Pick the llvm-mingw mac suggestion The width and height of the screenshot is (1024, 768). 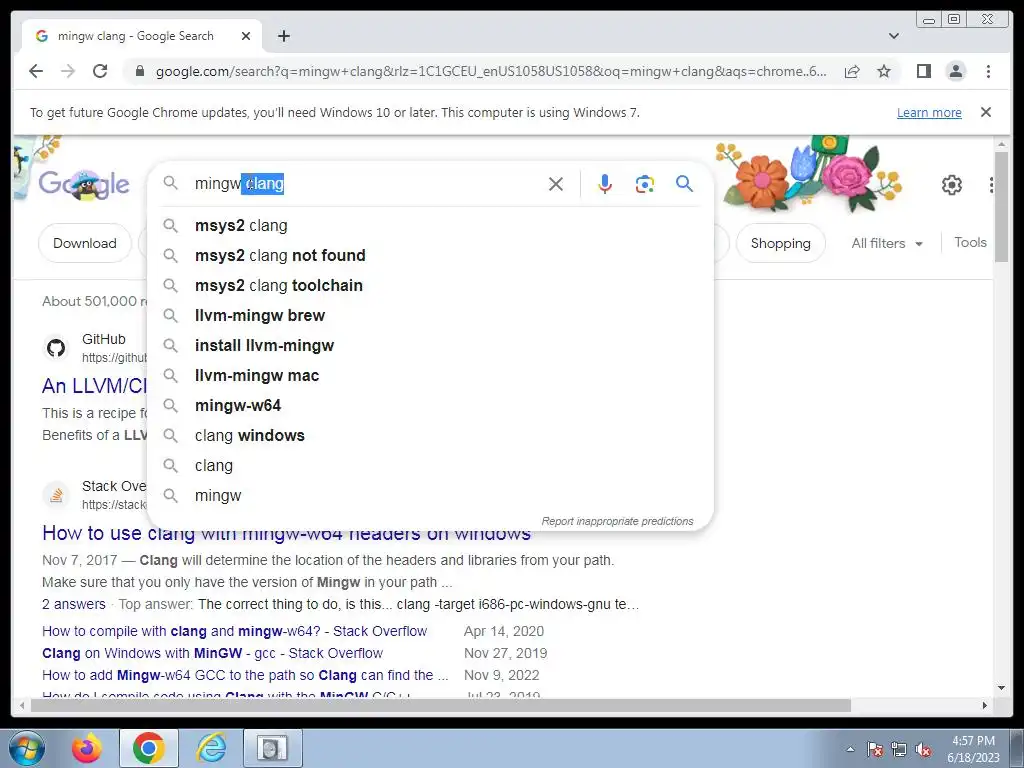pyautogui.click(x=430, y=376)
